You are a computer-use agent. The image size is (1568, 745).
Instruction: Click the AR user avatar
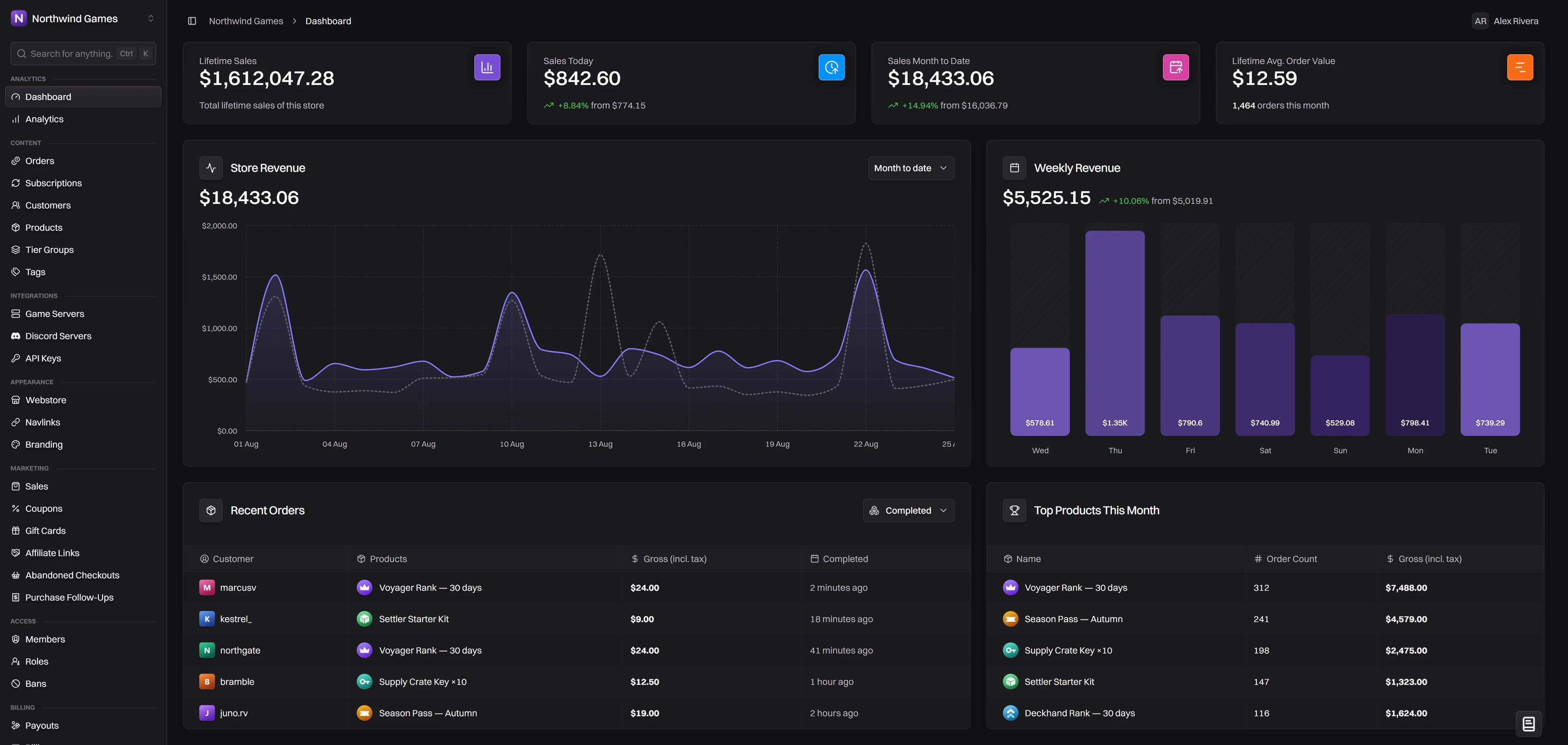click(x=1480, y=21)
